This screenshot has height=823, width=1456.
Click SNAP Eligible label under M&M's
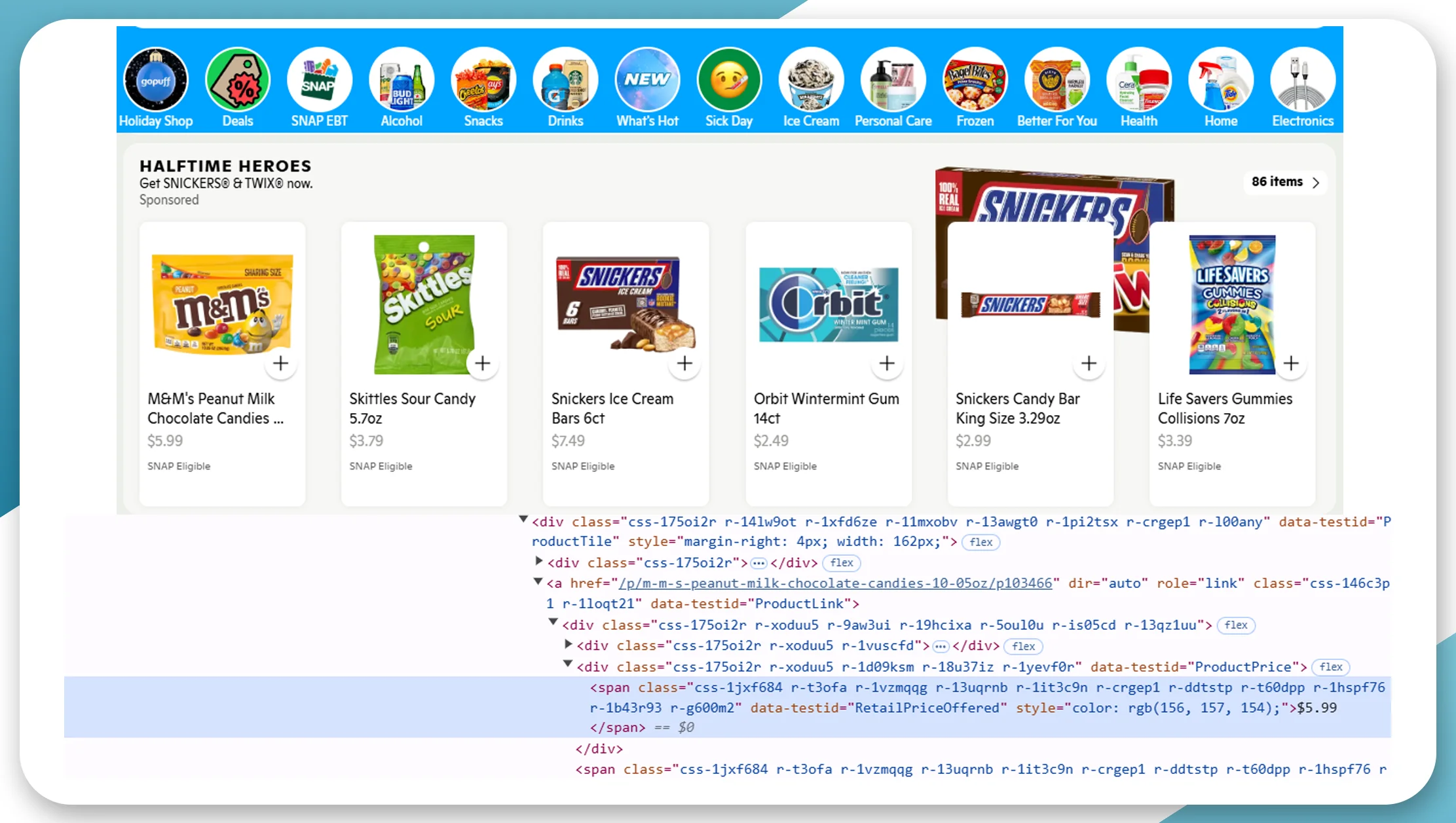[179, 466]
